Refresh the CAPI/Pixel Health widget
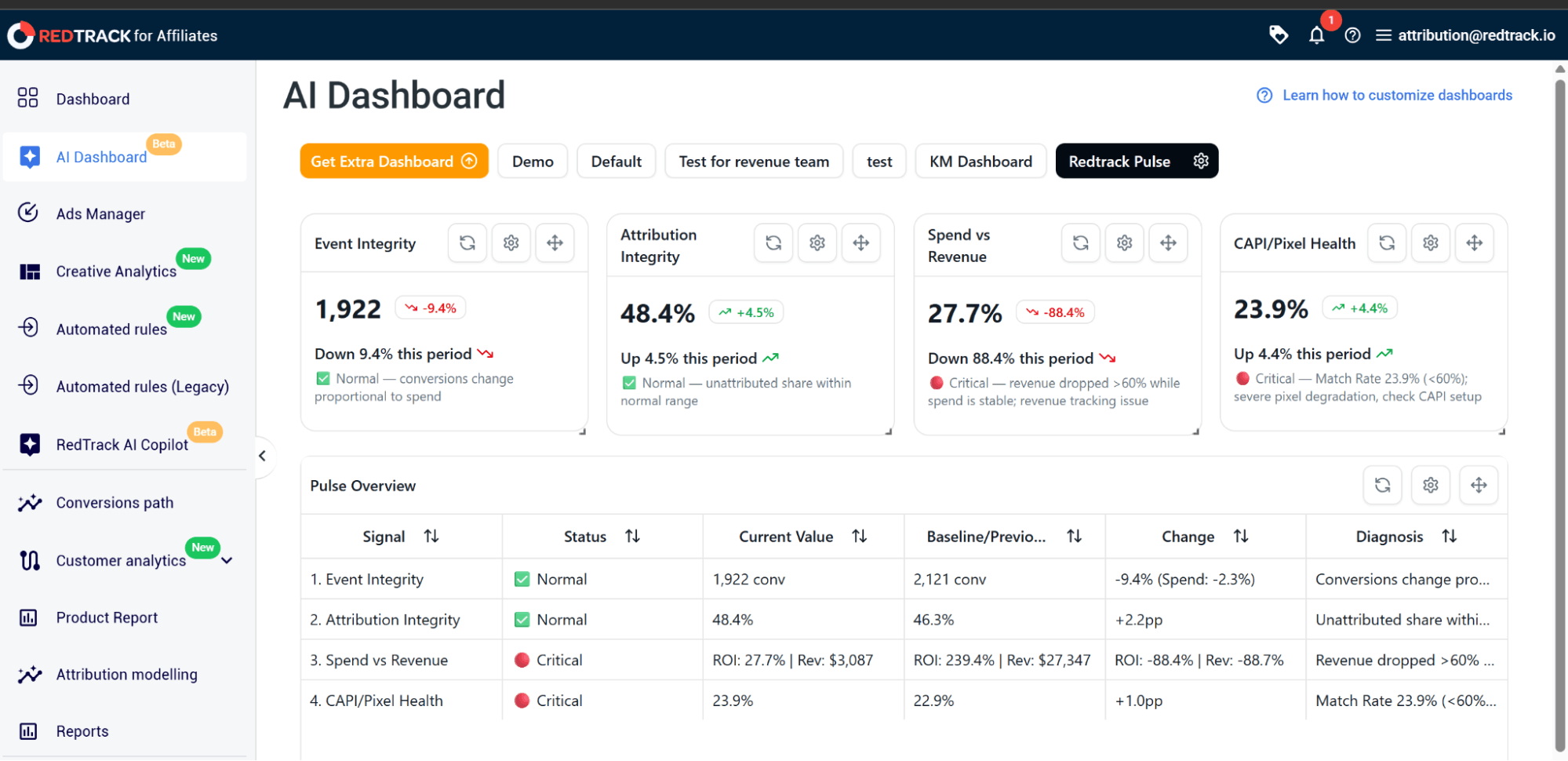This screenshot has height=761, width=1568. click(1387, 243)
